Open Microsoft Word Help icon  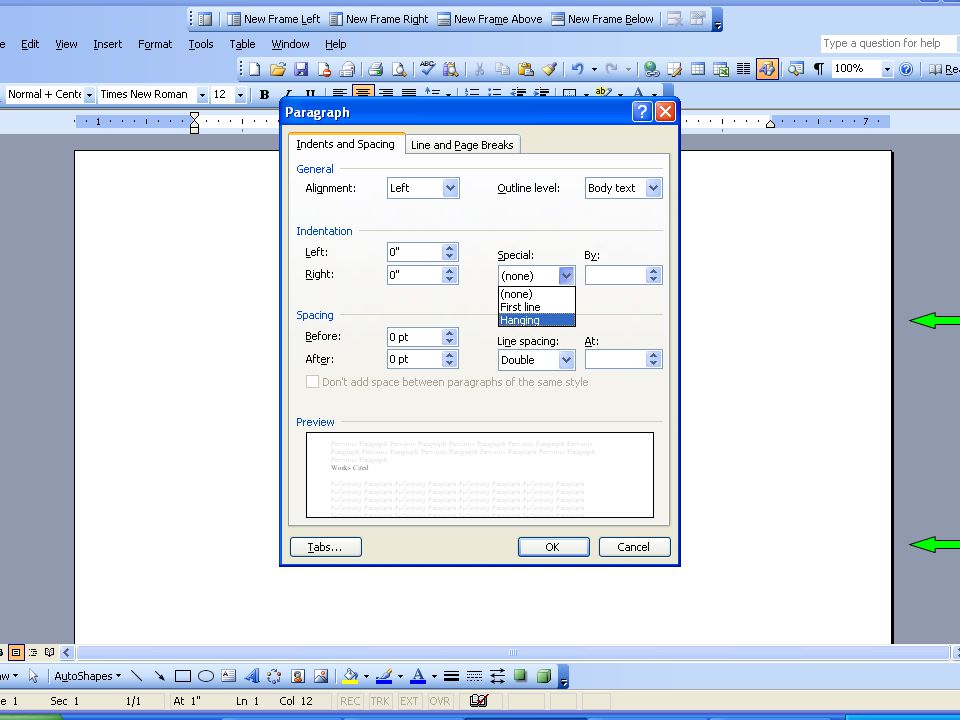[906, 69]
